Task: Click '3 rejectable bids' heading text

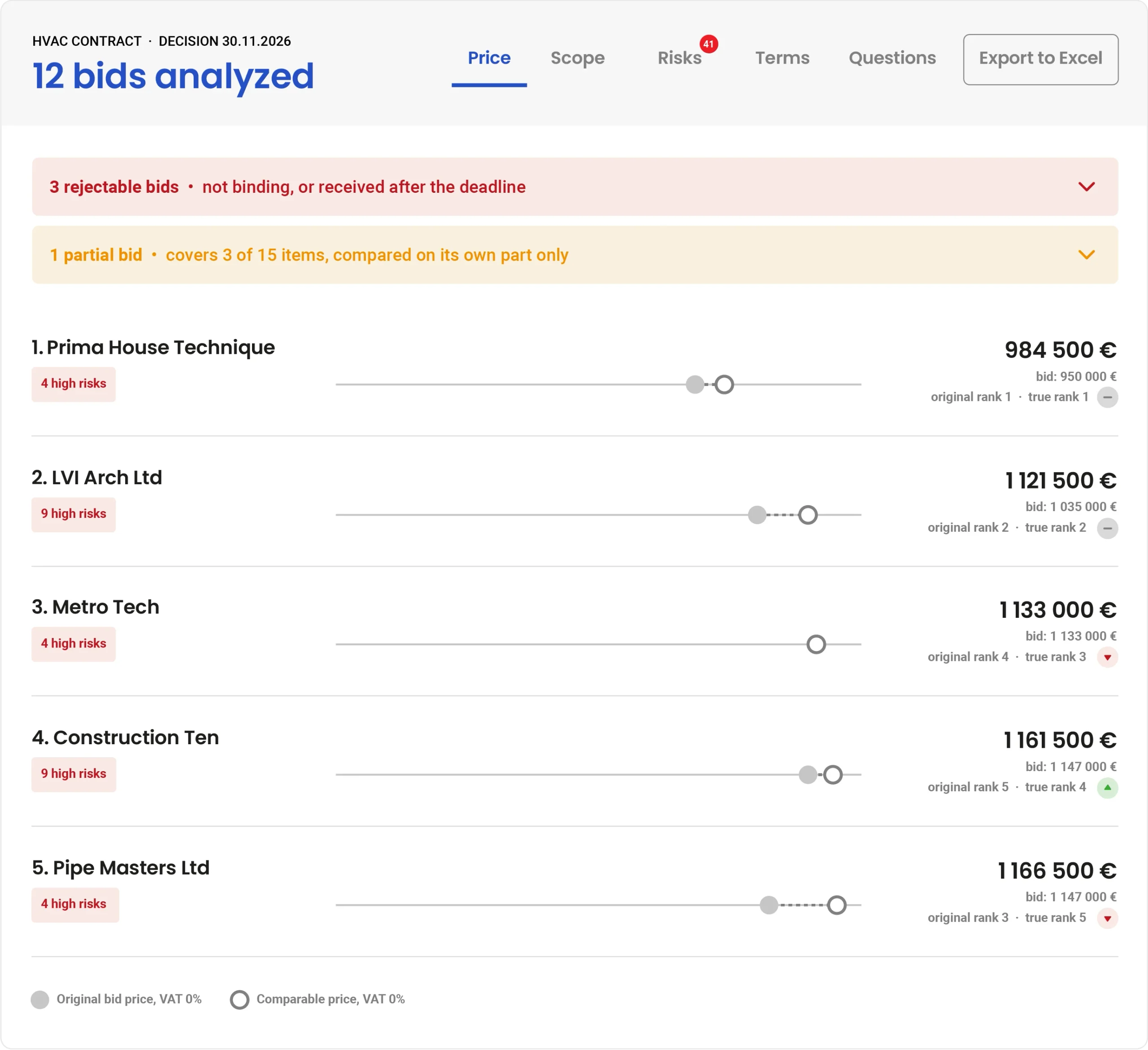Action: (x=114, y=187)
